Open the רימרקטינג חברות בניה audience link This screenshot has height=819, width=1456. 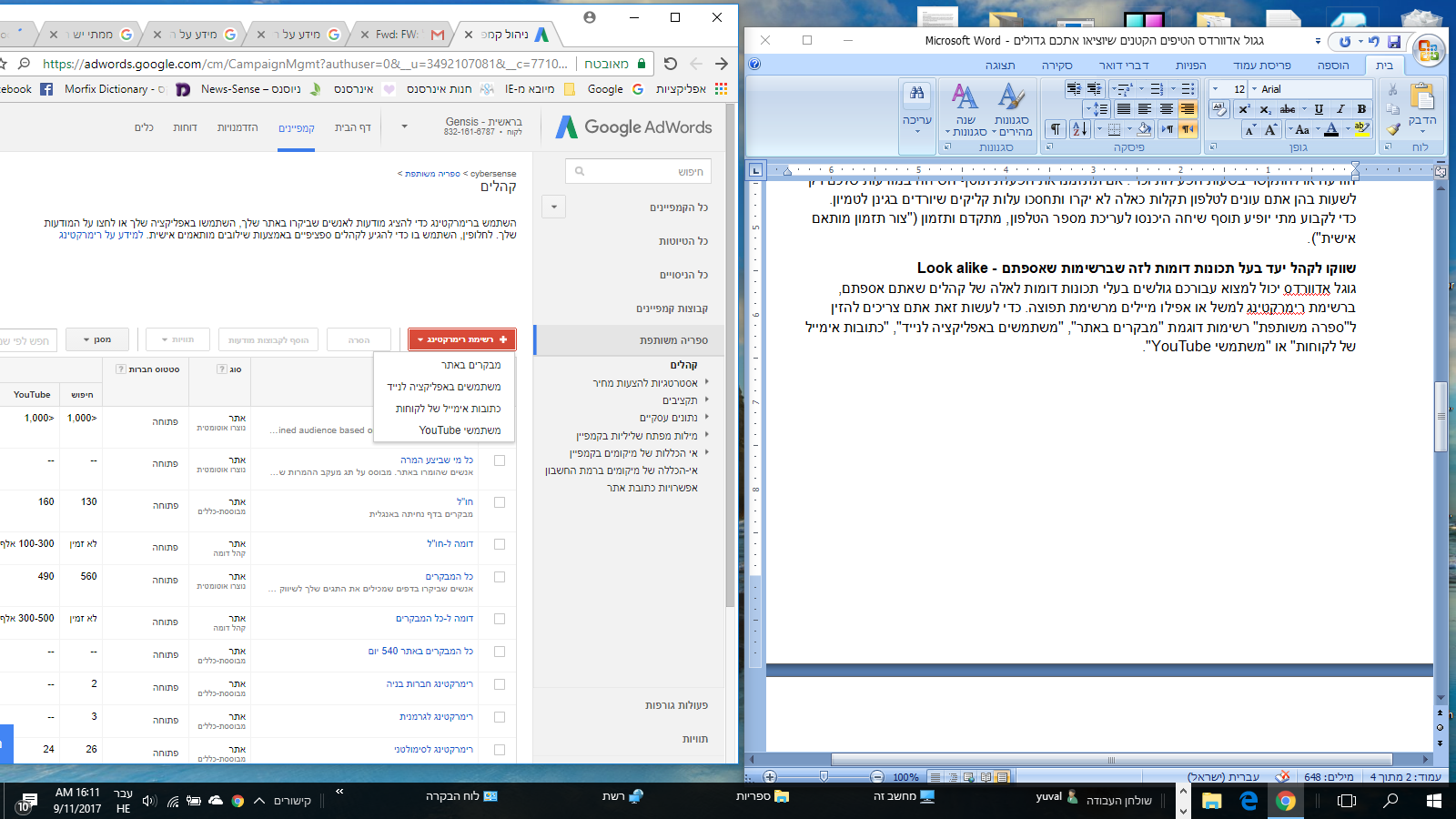pyautogui.click(x=430, y=683)
